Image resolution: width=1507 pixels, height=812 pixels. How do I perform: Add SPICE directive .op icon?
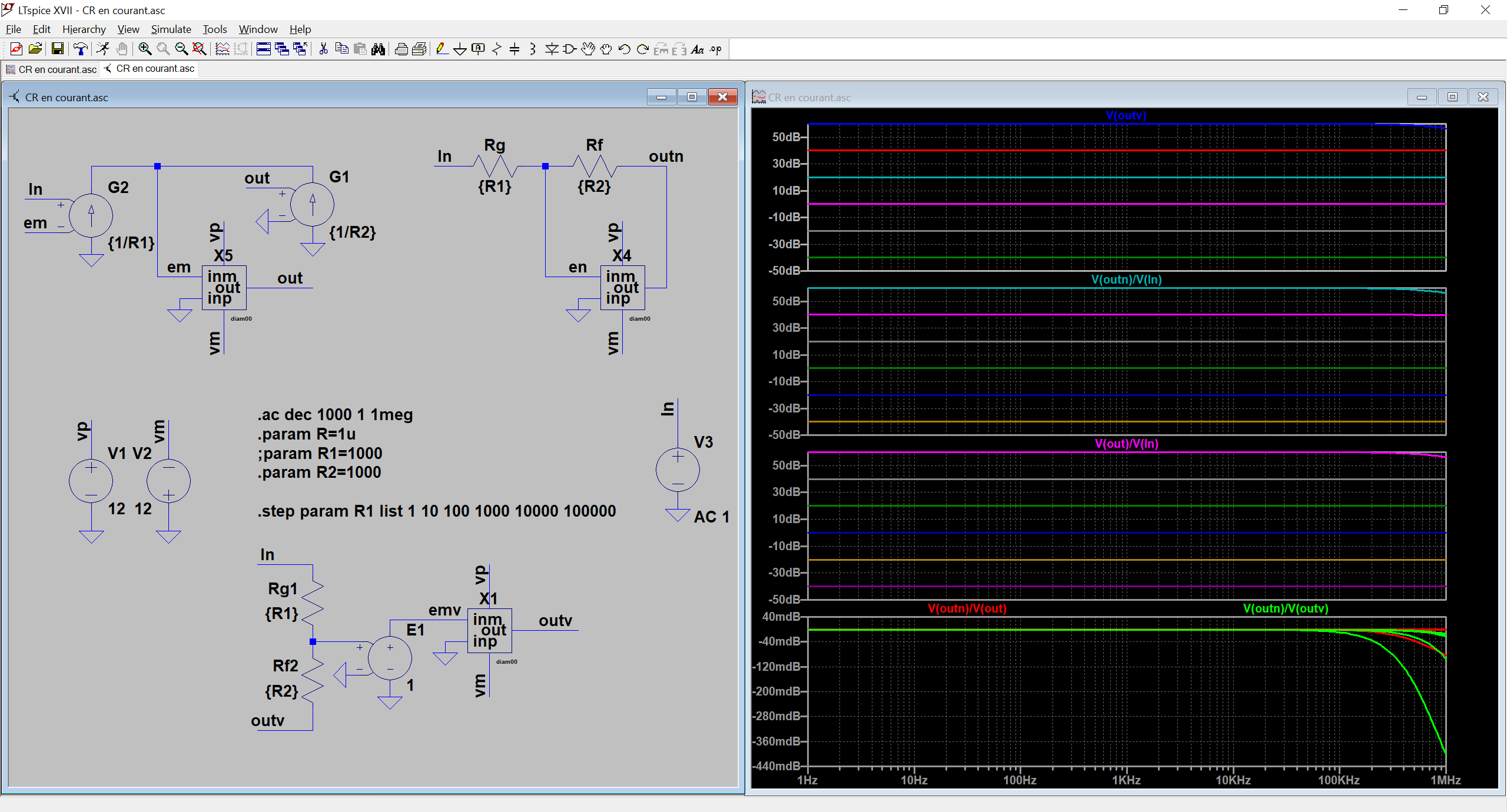716,49
